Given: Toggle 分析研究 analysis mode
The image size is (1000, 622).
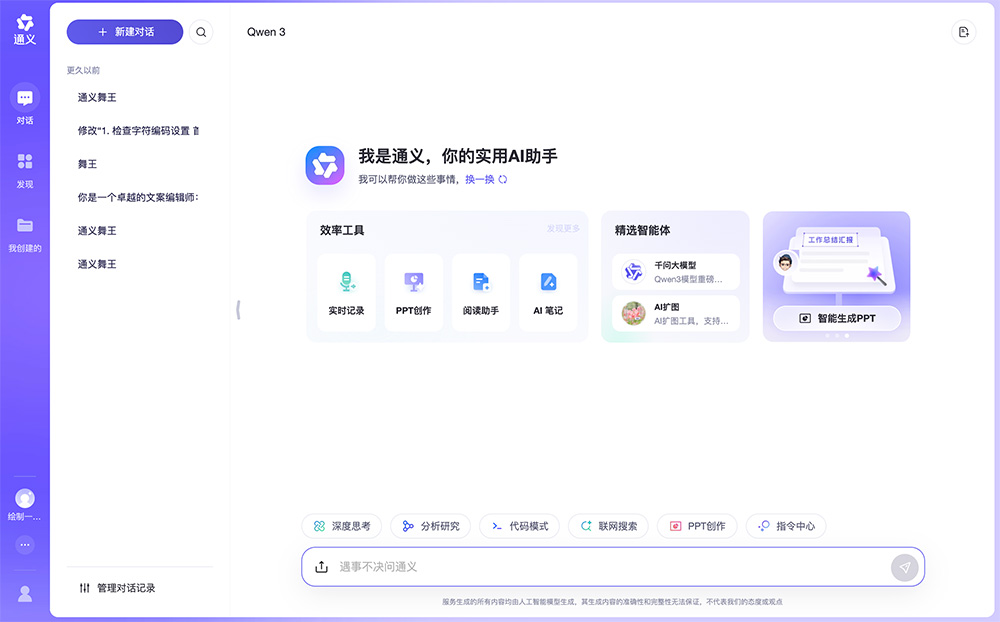Looking at the screenshot, I should pyautogui.click(x=430, y=526).
